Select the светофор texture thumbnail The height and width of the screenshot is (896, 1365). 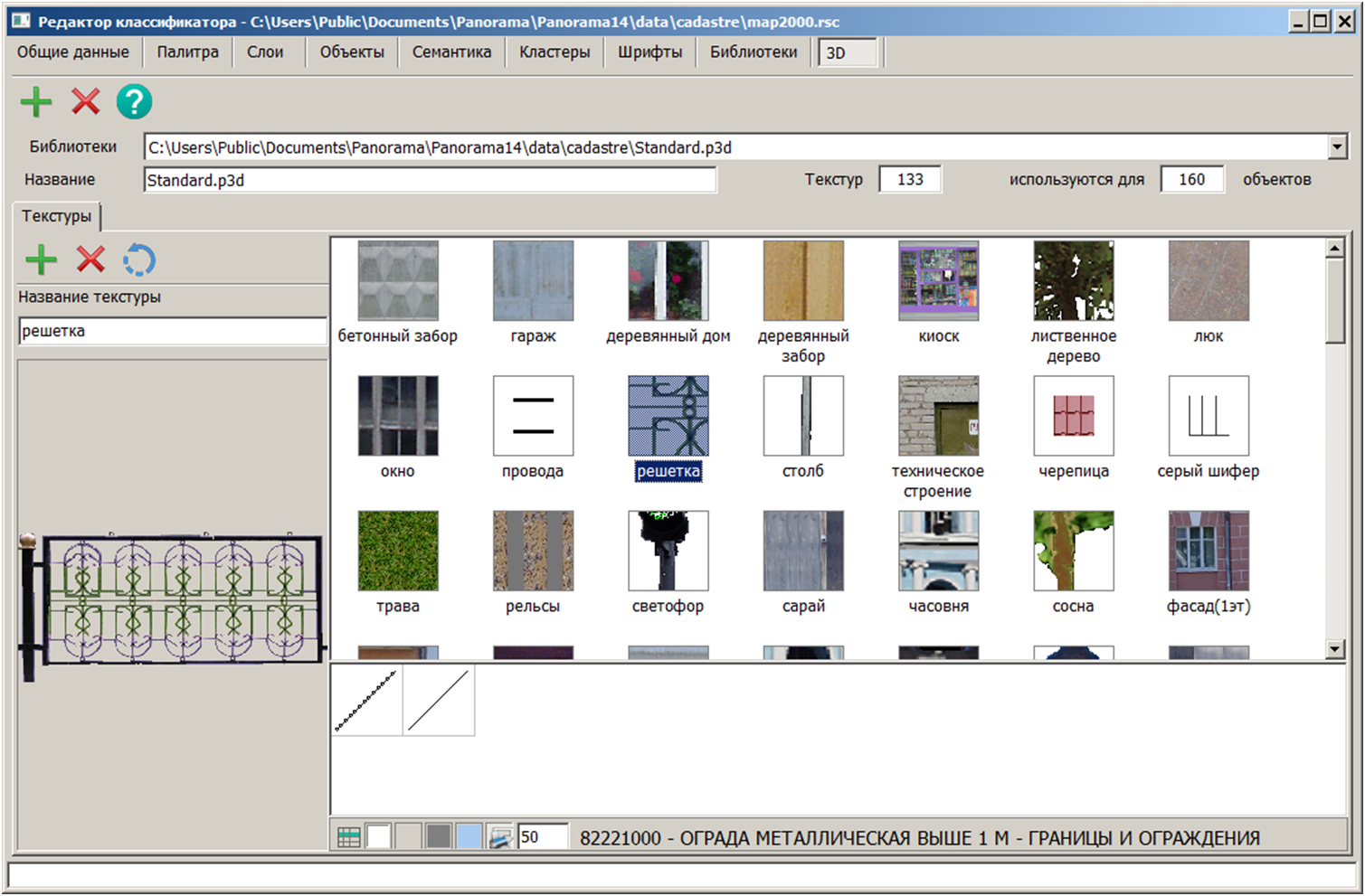click(668, 551)
